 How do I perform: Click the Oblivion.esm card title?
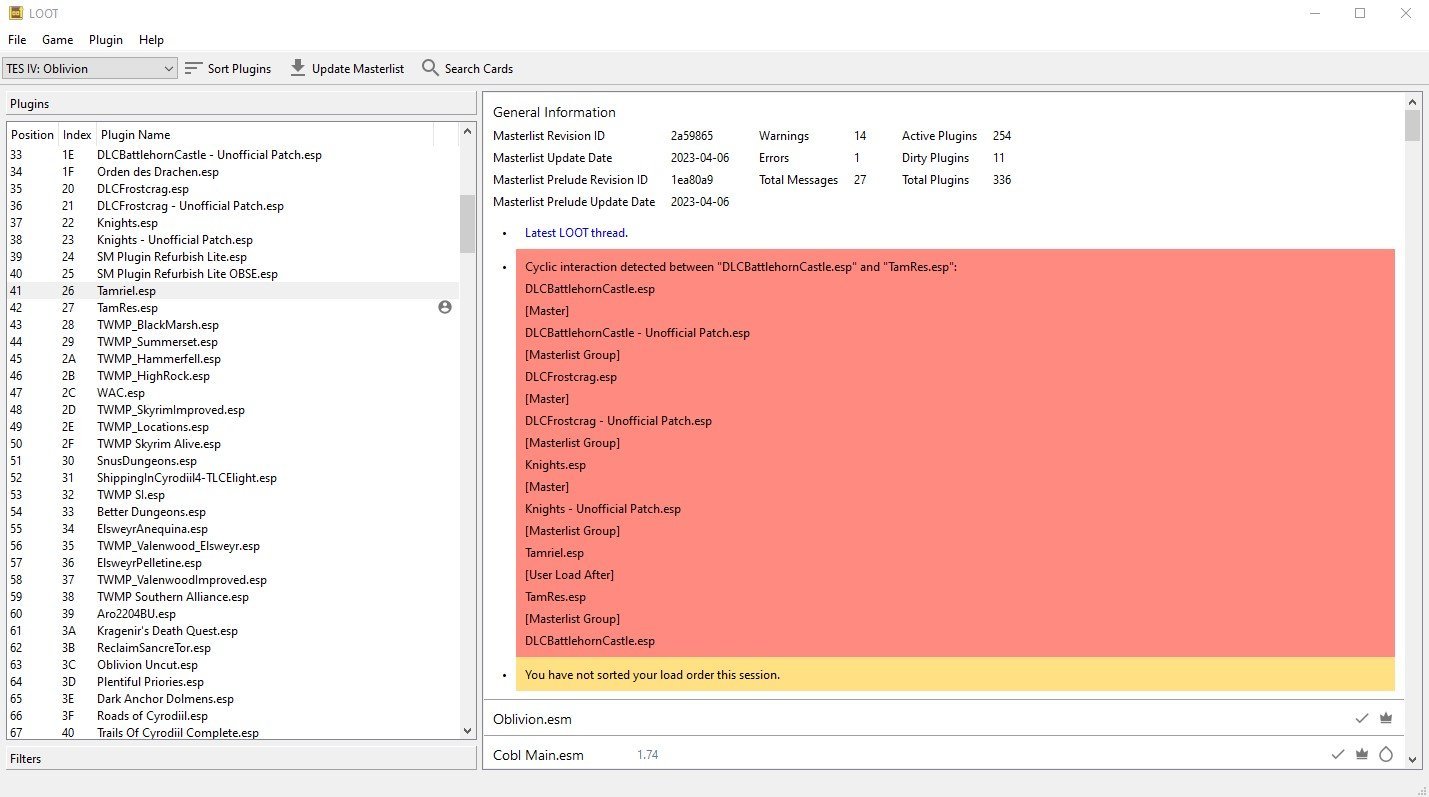(x=532, y=719)
